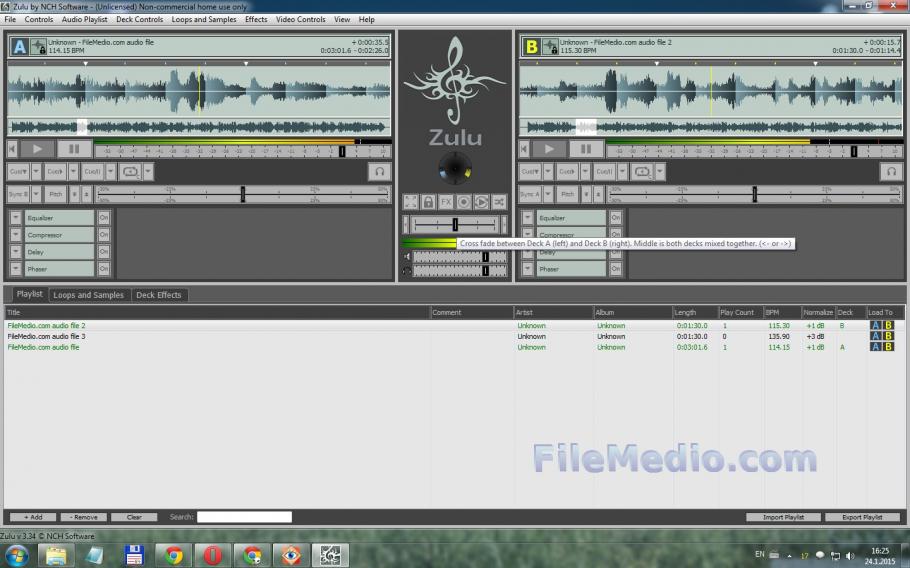Select FileMedio.com audio file 3 playlist row

[x=454, y=337]
